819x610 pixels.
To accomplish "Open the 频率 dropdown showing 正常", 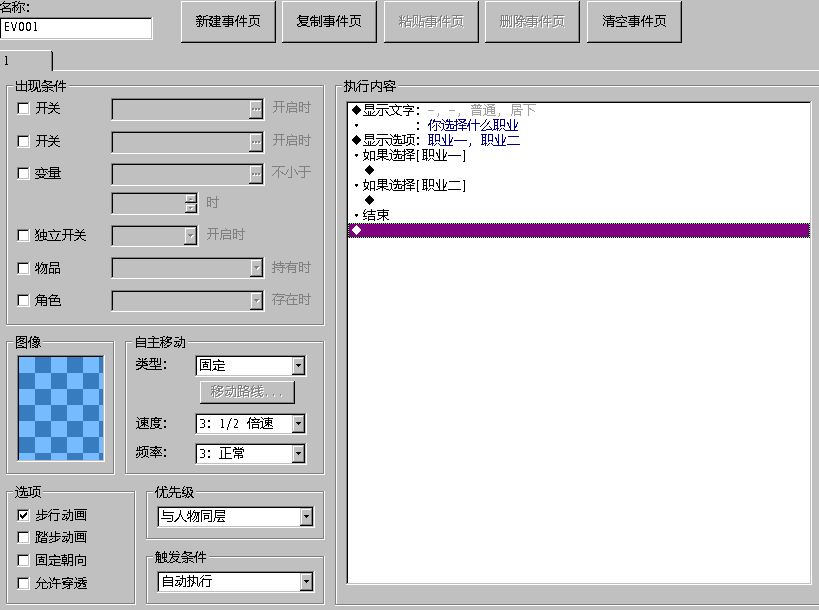I will click(298, 454).
